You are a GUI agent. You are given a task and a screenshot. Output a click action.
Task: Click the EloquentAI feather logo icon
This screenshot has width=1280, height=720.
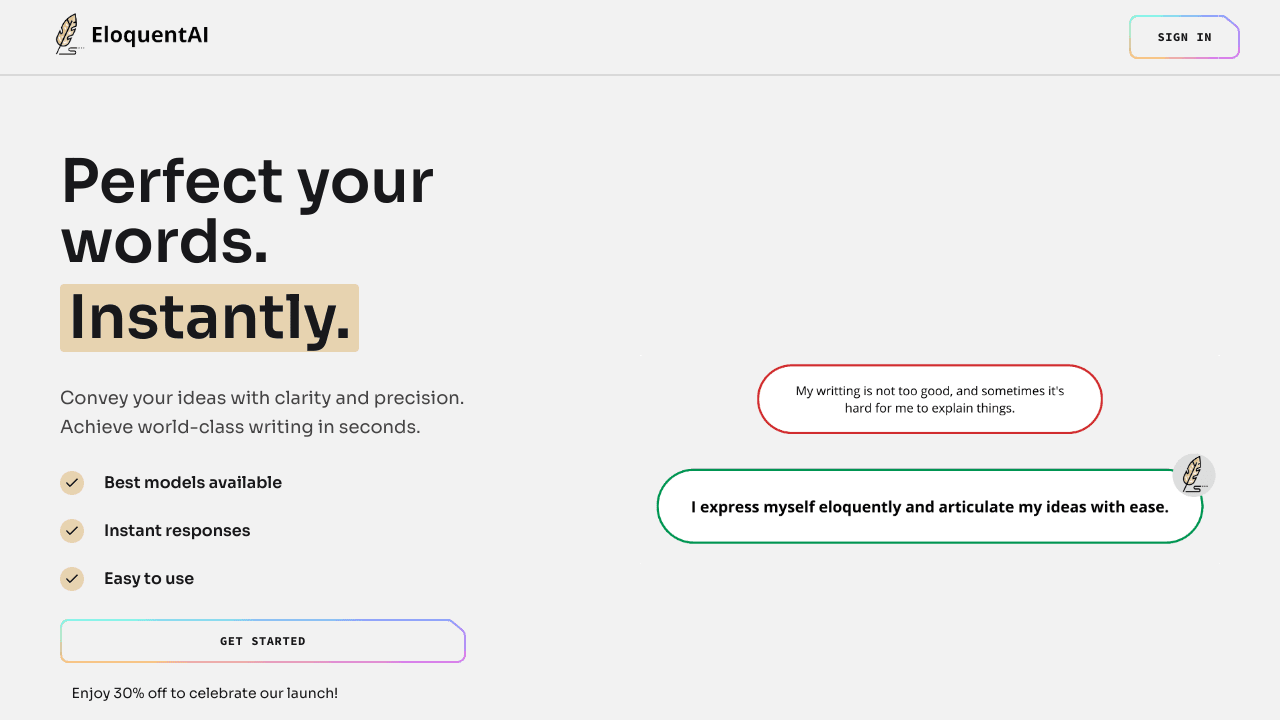click(68, 35)
